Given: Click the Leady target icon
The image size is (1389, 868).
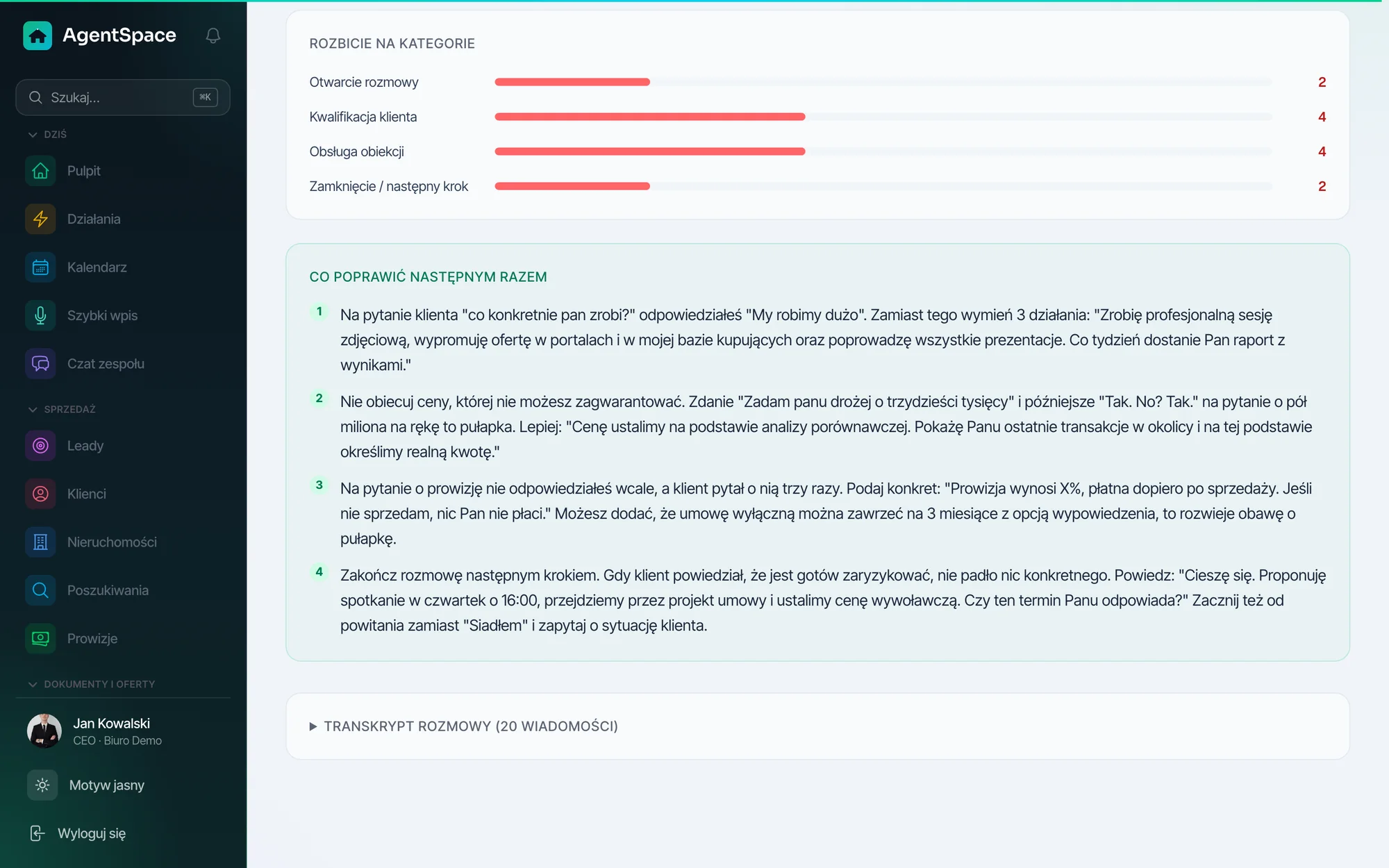Looking at the screenshot, I should click(x=40, y=446).
